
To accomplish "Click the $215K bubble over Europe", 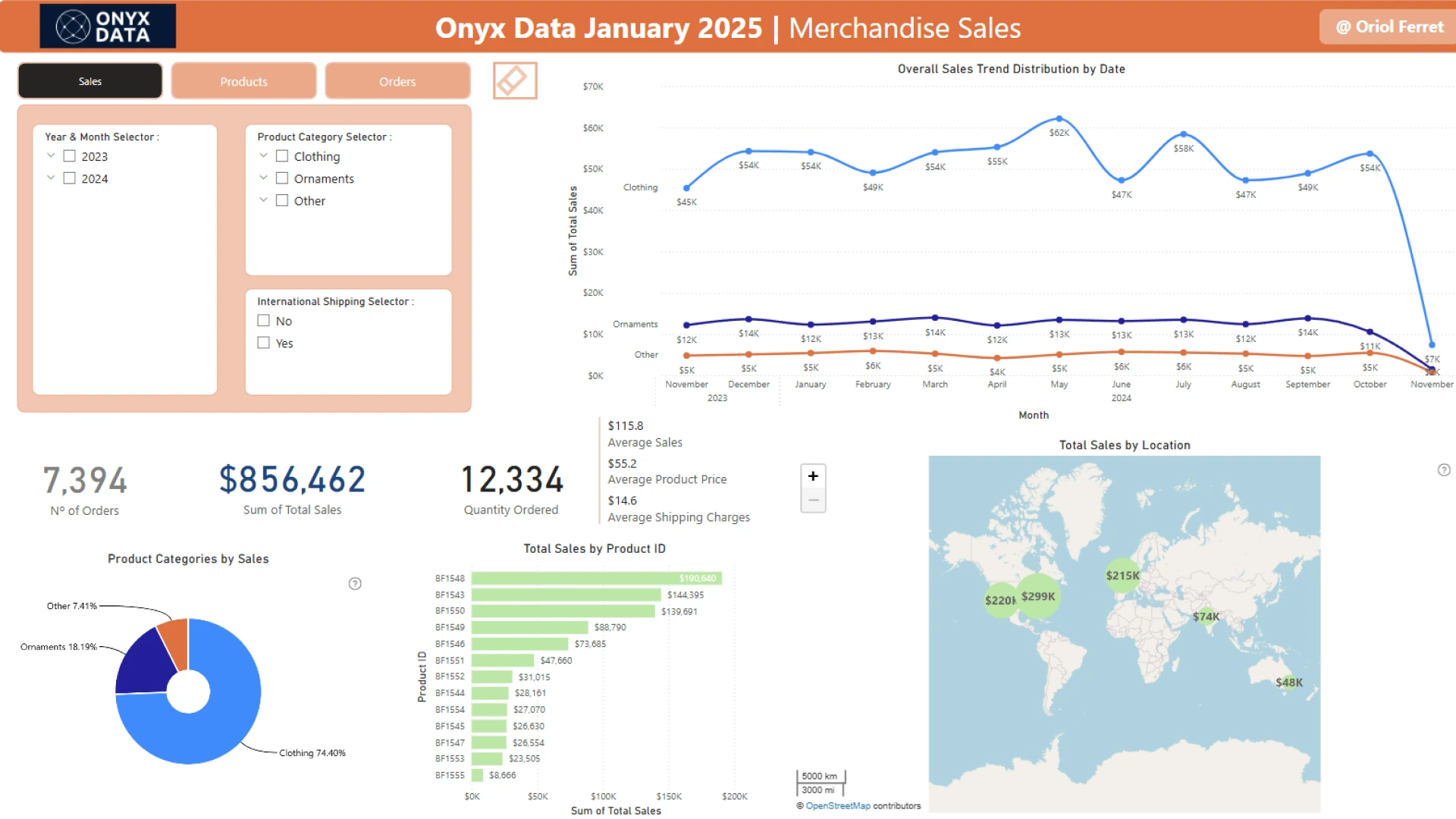I will tap(1123, 576).
